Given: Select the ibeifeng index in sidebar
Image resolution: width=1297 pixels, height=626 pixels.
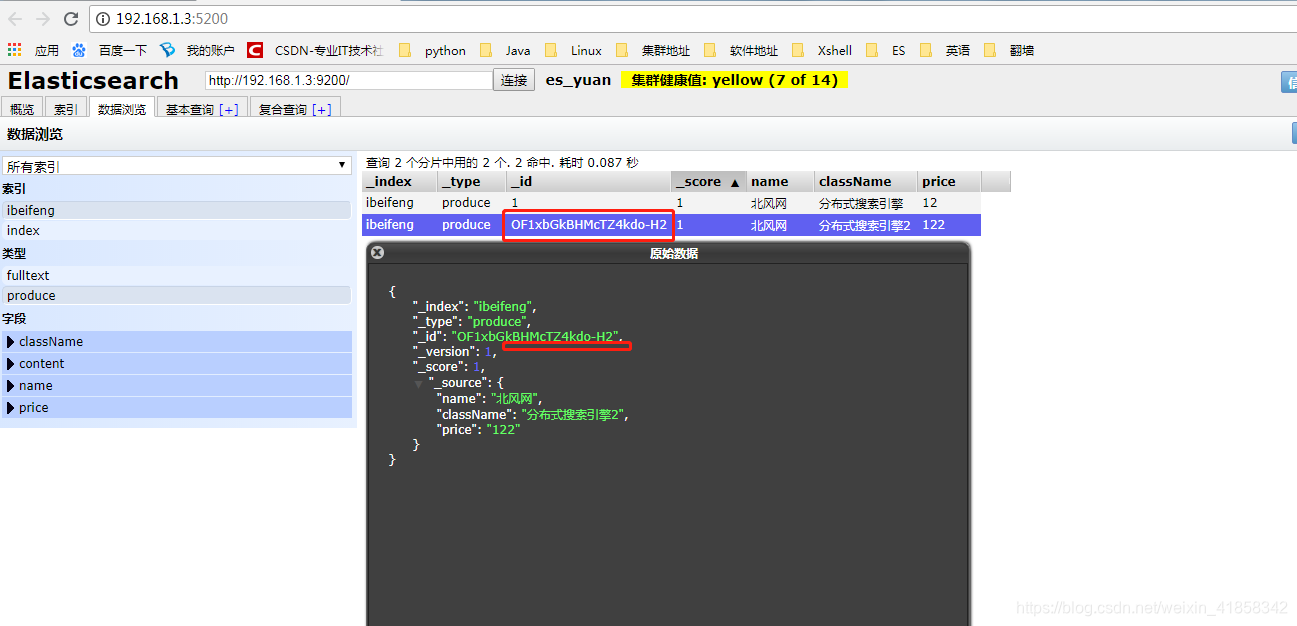Looking at the screenshot, I should point(176,211).
